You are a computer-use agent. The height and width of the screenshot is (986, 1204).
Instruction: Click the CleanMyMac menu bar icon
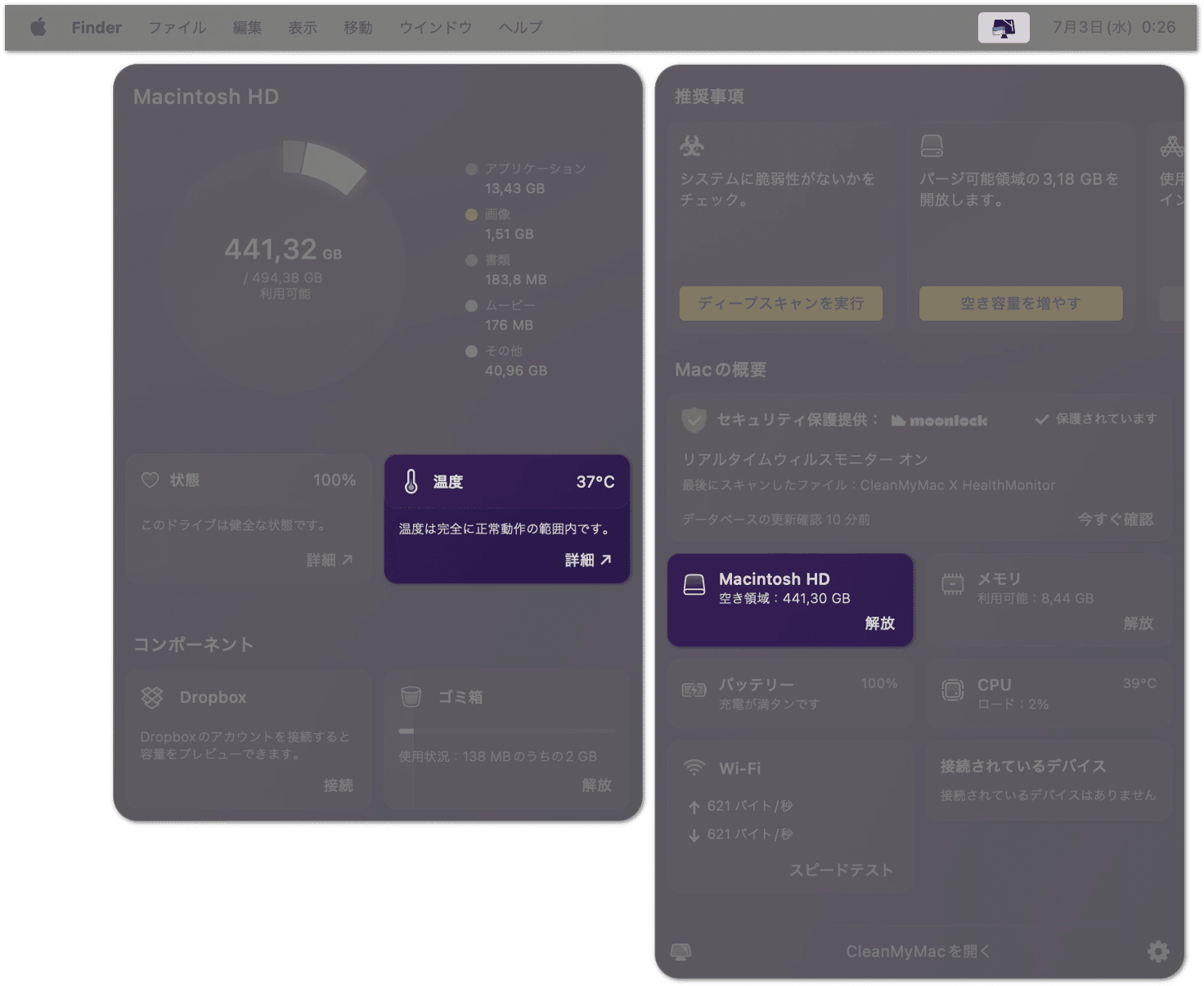tap(1004, 28)
